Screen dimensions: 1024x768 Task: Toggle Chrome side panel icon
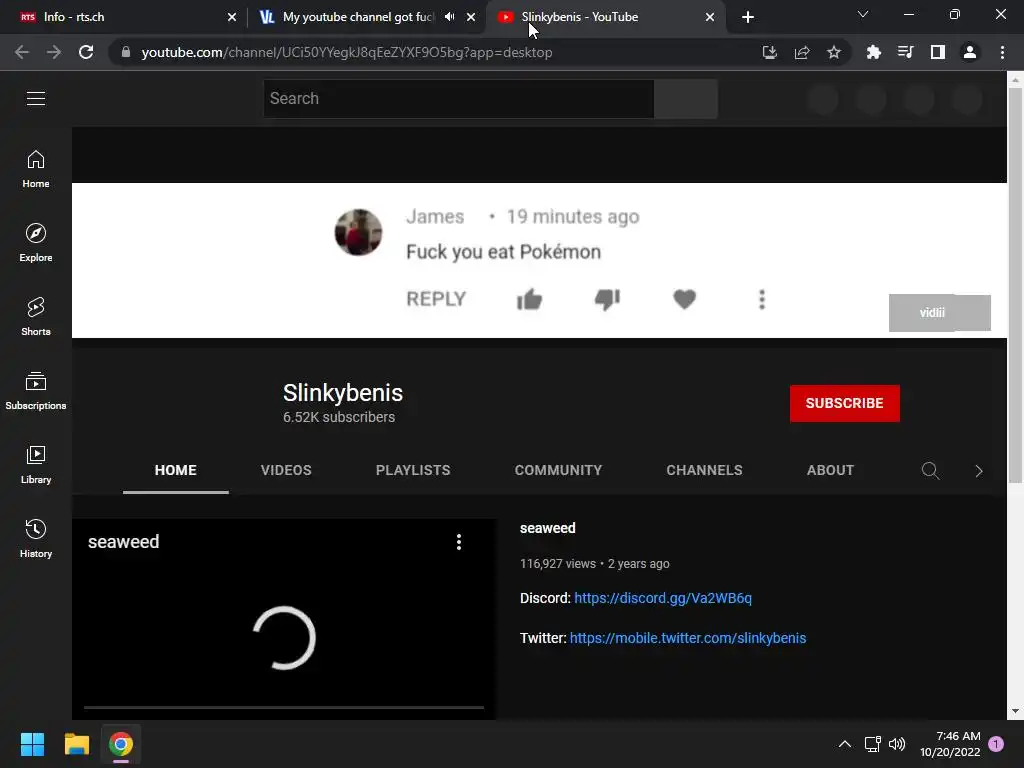[x=938, y=52]
